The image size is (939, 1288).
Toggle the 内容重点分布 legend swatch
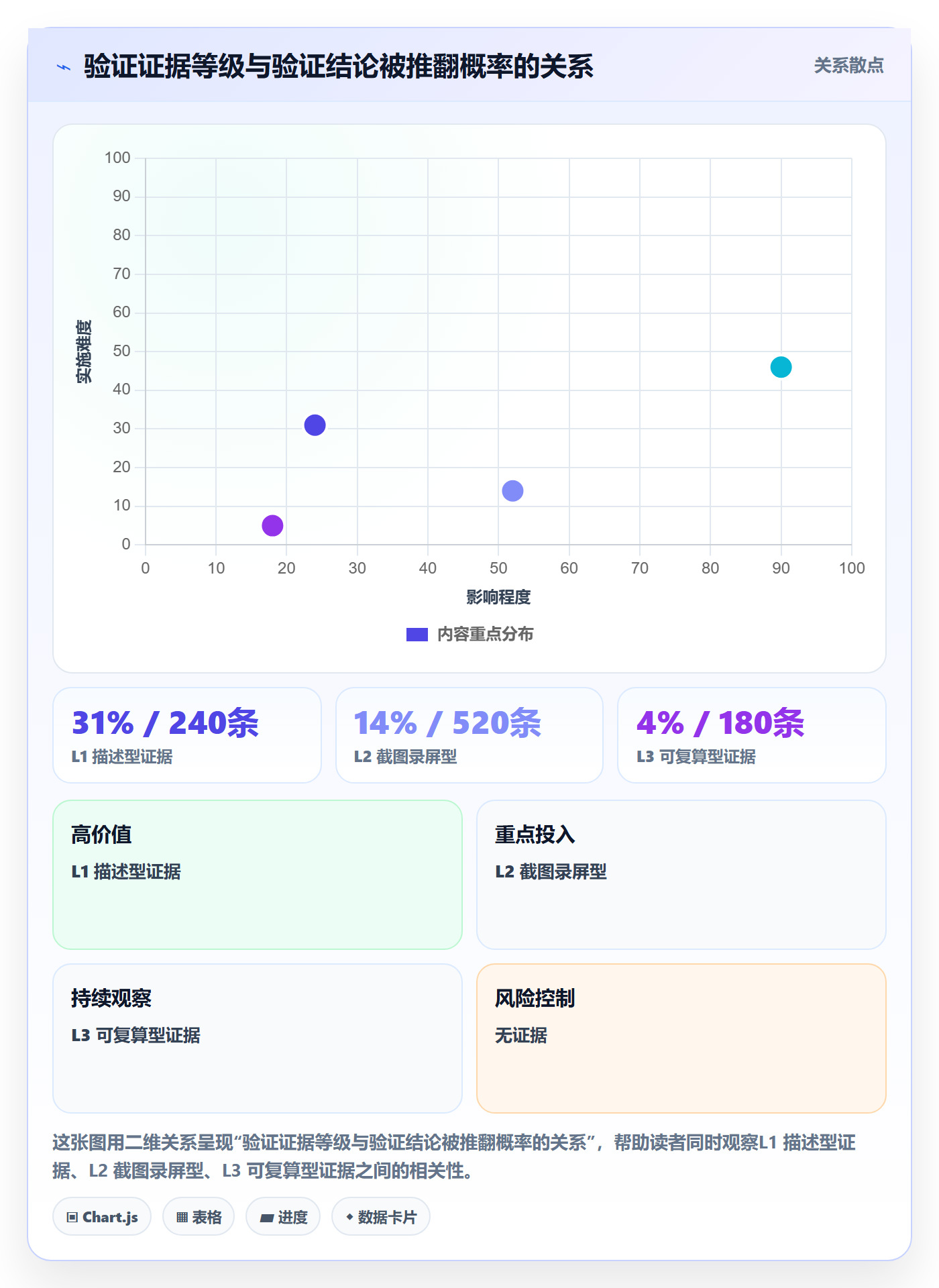tap(417, 635)
